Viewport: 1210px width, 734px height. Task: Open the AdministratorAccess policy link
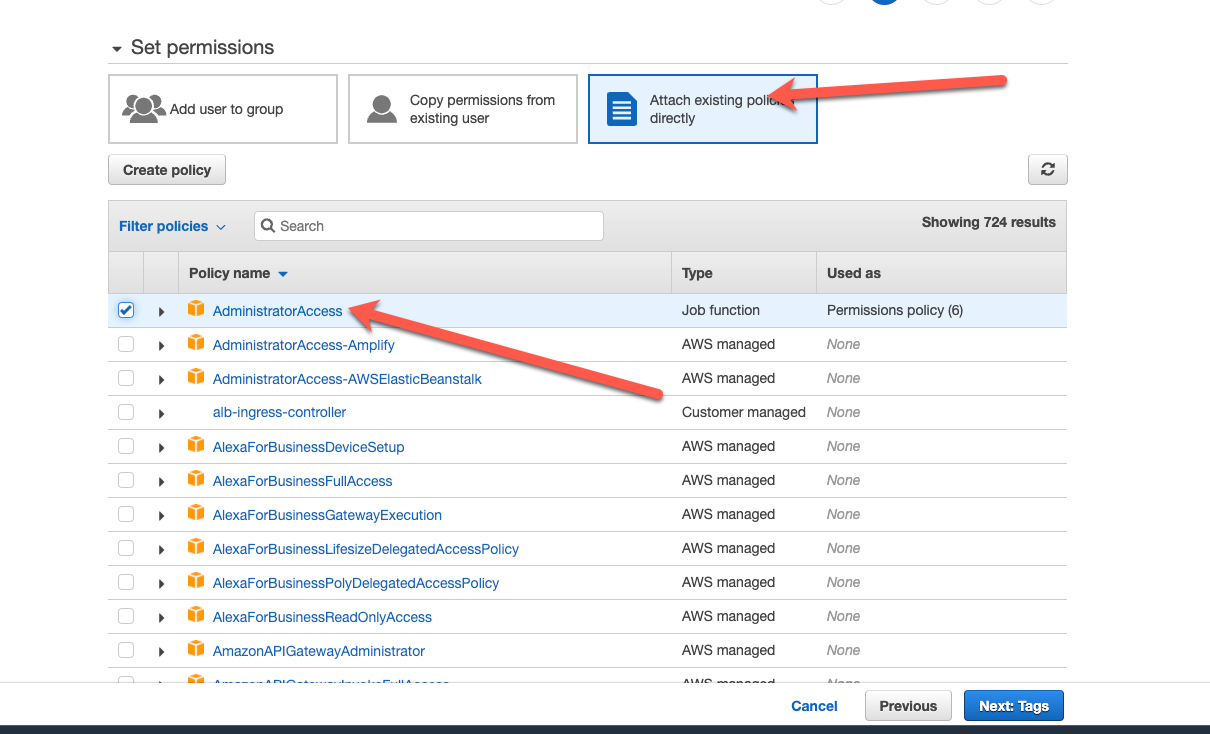(278, 311)
